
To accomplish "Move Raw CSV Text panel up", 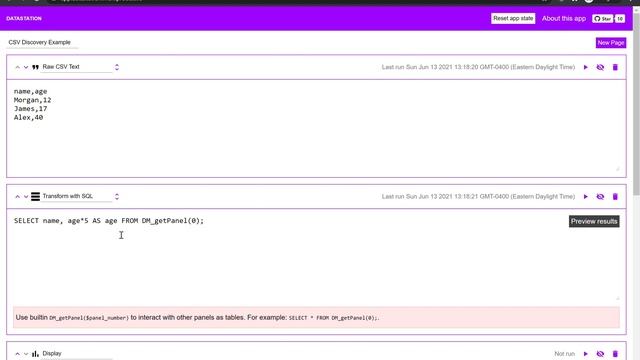I will click(18, 67).
